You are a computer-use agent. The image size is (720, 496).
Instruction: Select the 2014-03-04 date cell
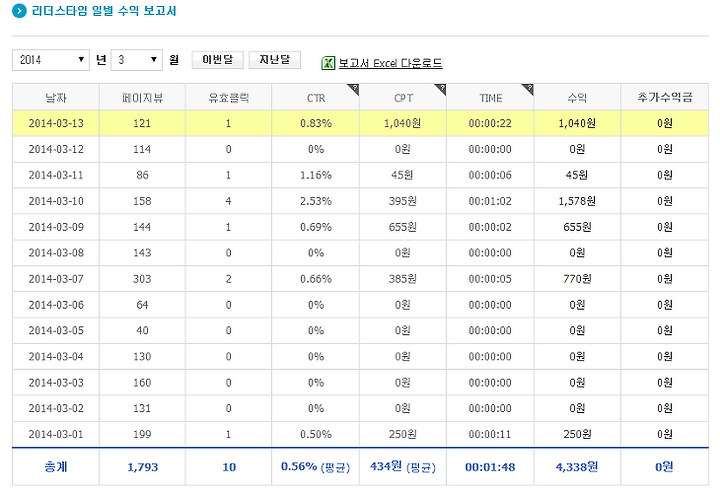(x=56, y=356)
